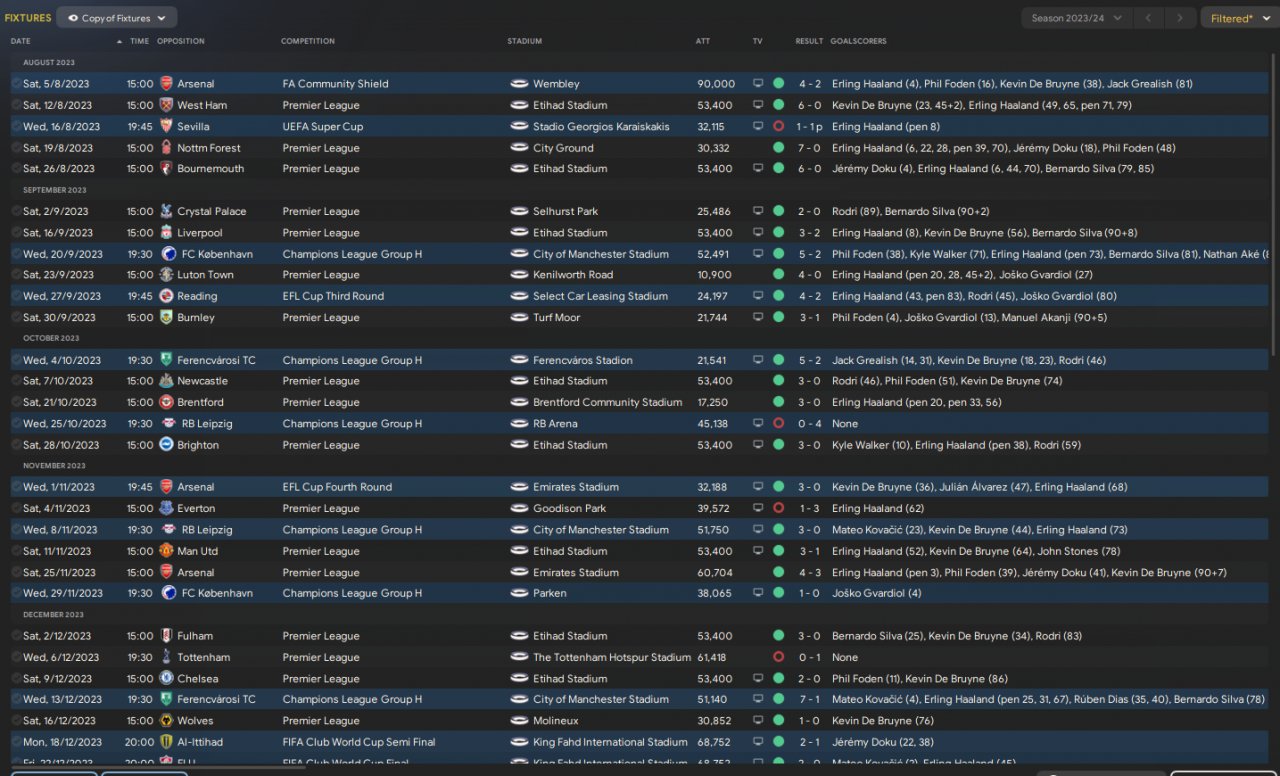Click the TV icon on the West Ham fixture

758,105
